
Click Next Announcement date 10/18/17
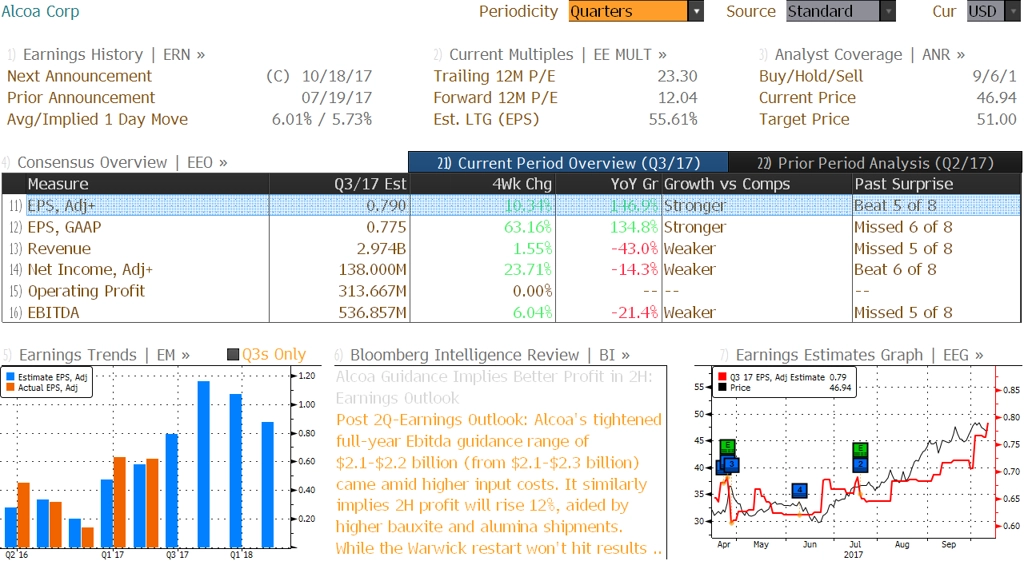(x=337, y=76)
